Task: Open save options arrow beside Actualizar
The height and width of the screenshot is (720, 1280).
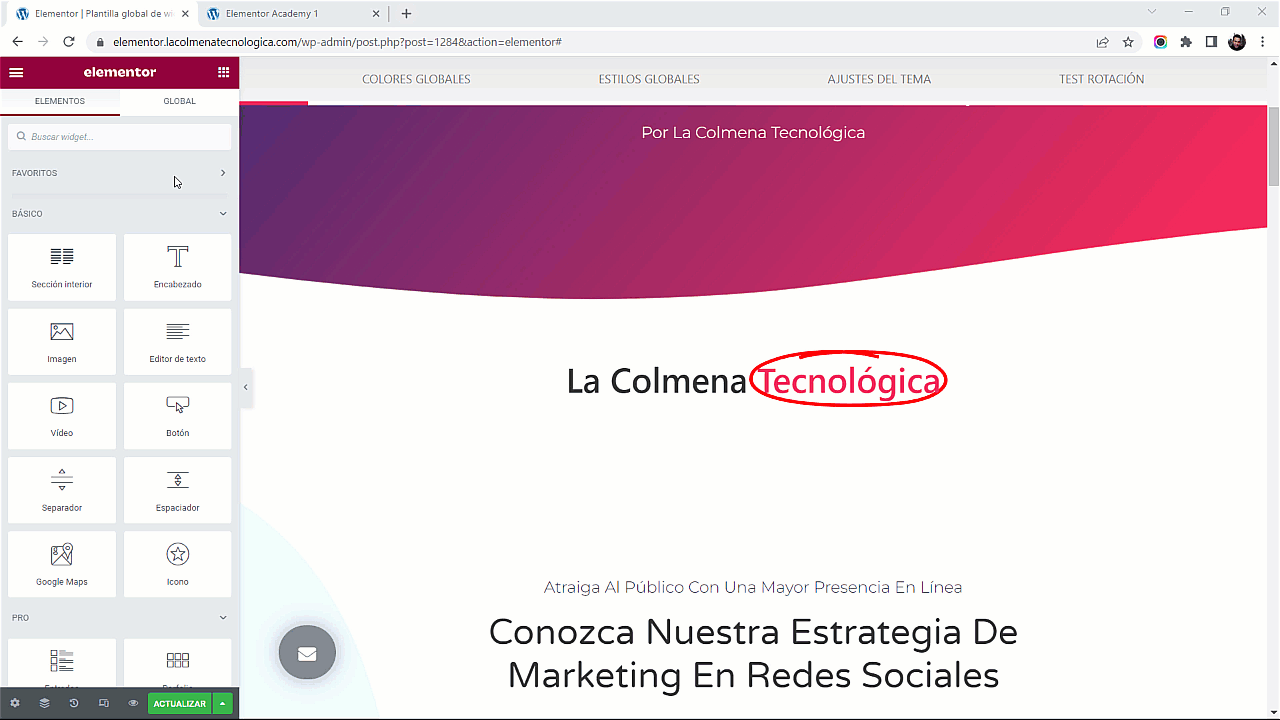Action: point(223,704)
